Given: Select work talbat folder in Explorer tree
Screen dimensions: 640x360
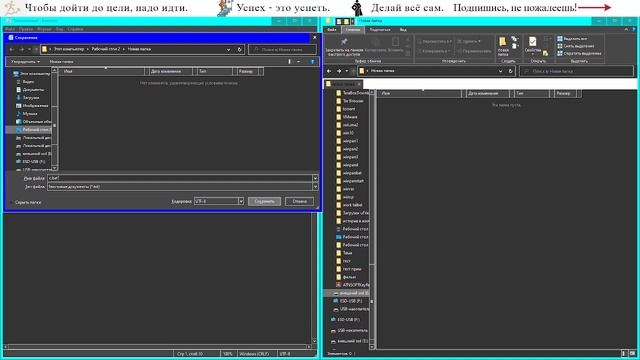Looking at the screenshot, I should (x=349, y=205).
